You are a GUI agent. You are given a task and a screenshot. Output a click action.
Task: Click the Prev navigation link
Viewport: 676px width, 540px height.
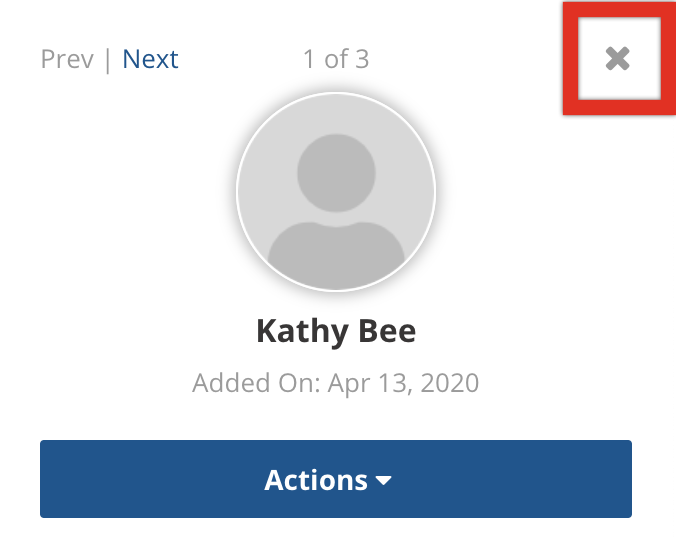click(67, 59)
